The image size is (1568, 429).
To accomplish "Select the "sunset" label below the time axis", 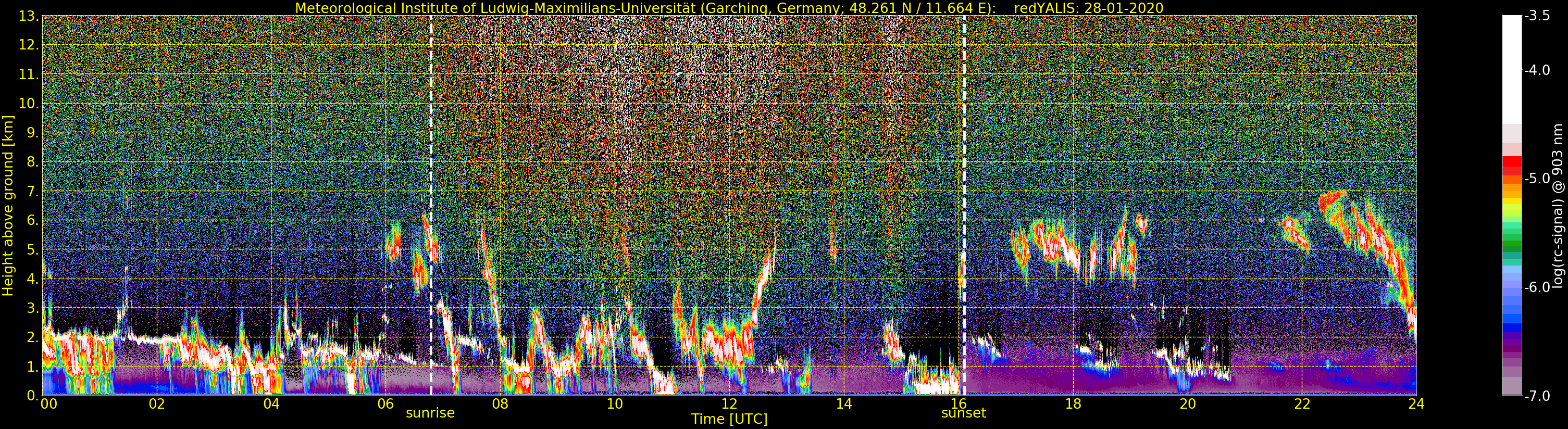I will click(964, 413).
